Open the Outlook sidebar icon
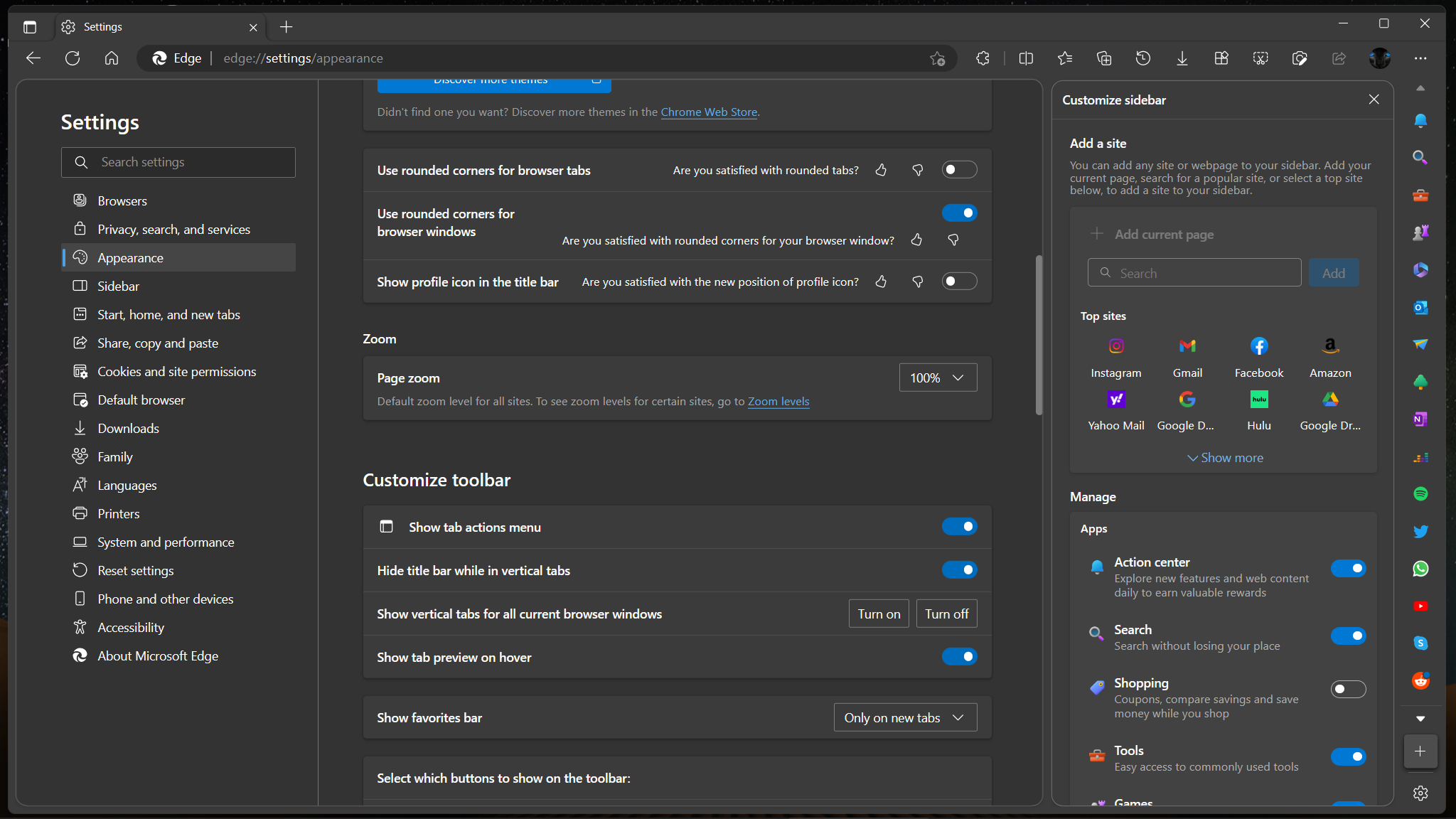This screenshot has height=819, width=1456. coord(1420,308)
